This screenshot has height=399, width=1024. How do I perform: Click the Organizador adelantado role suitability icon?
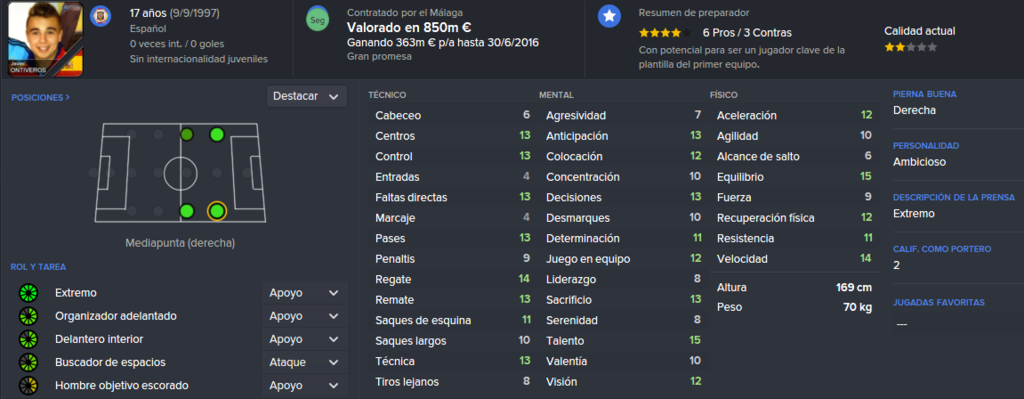29,316
